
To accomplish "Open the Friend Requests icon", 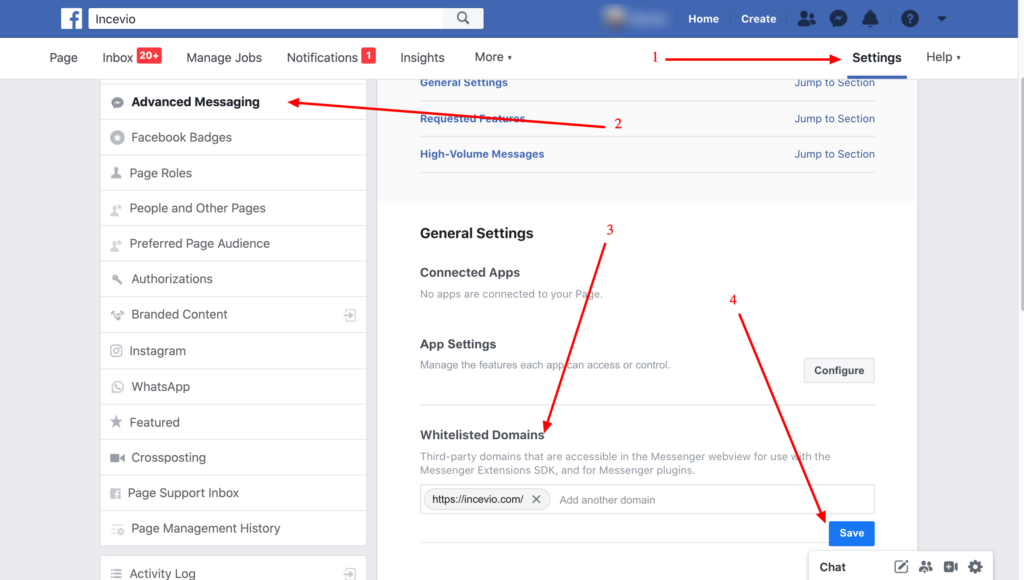I will [x=806, y=18].
